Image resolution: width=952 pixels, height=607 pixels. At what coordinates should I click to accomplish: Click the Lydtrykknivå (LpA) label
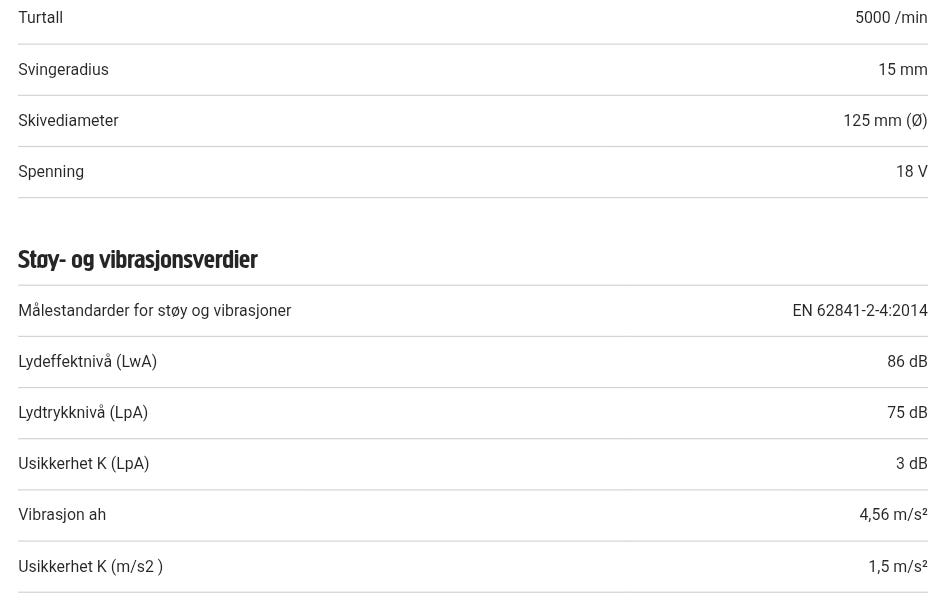click(x=83, y=413)
